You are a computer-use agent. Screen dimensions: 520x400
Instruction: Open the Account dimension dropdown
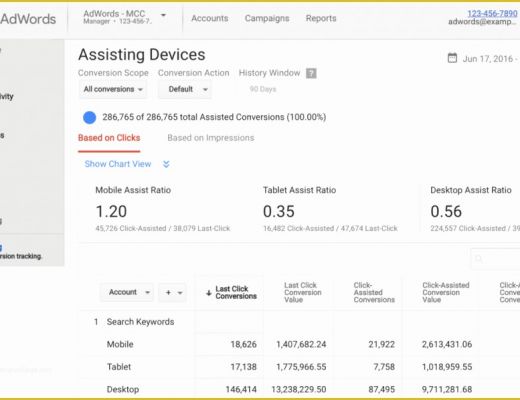[x=127, y=292]
